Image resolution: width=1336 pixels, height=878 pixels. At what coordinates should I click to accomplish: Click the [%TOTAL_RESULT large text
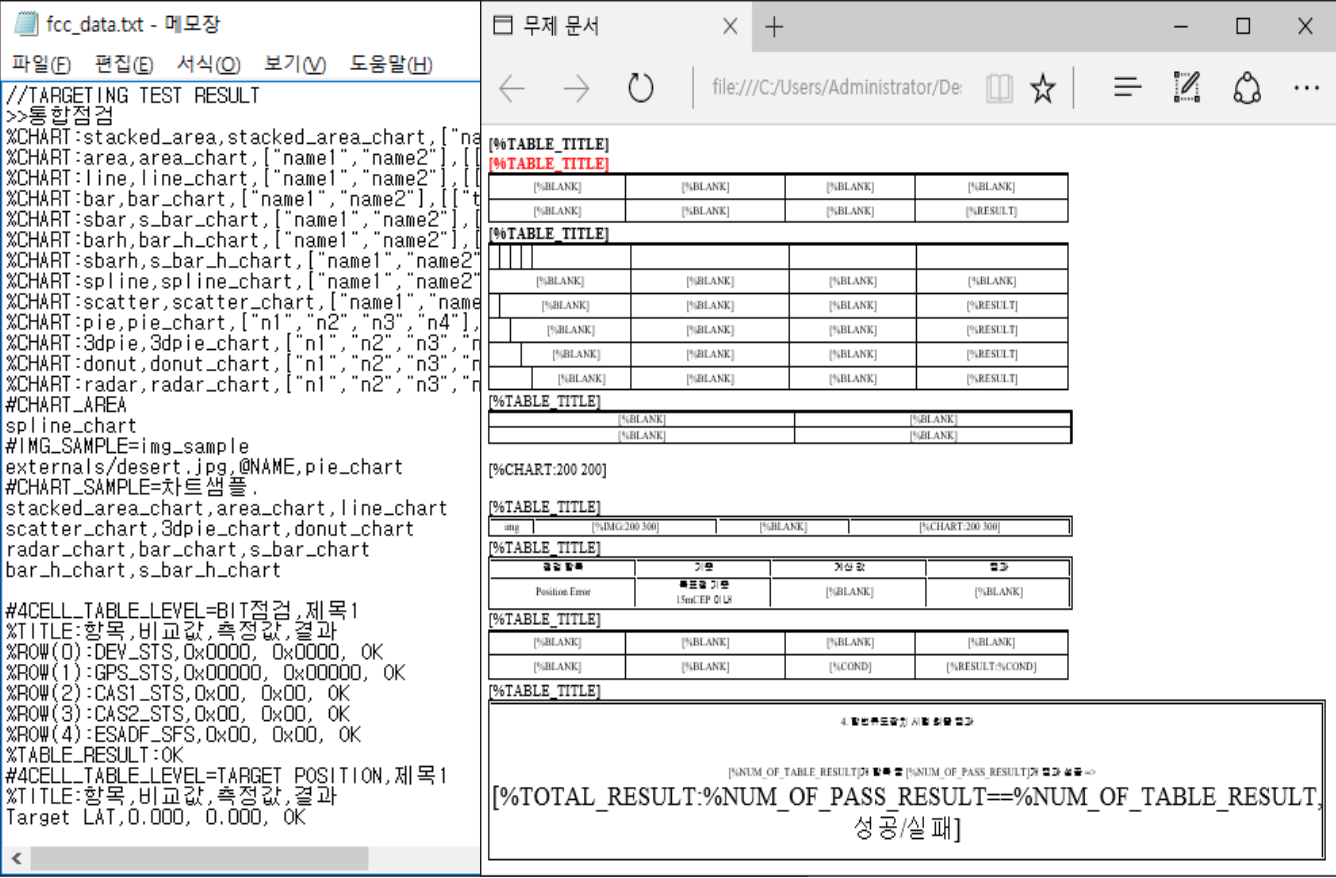pos(907,797)
